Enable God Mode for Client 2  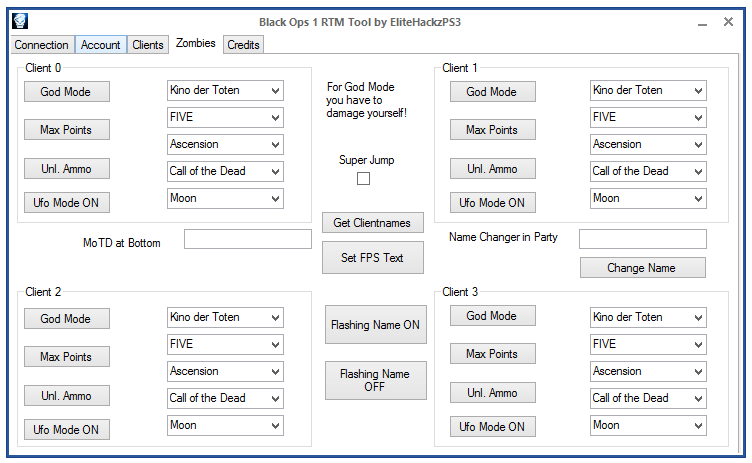pyautogui.click(x=67, y=318)
